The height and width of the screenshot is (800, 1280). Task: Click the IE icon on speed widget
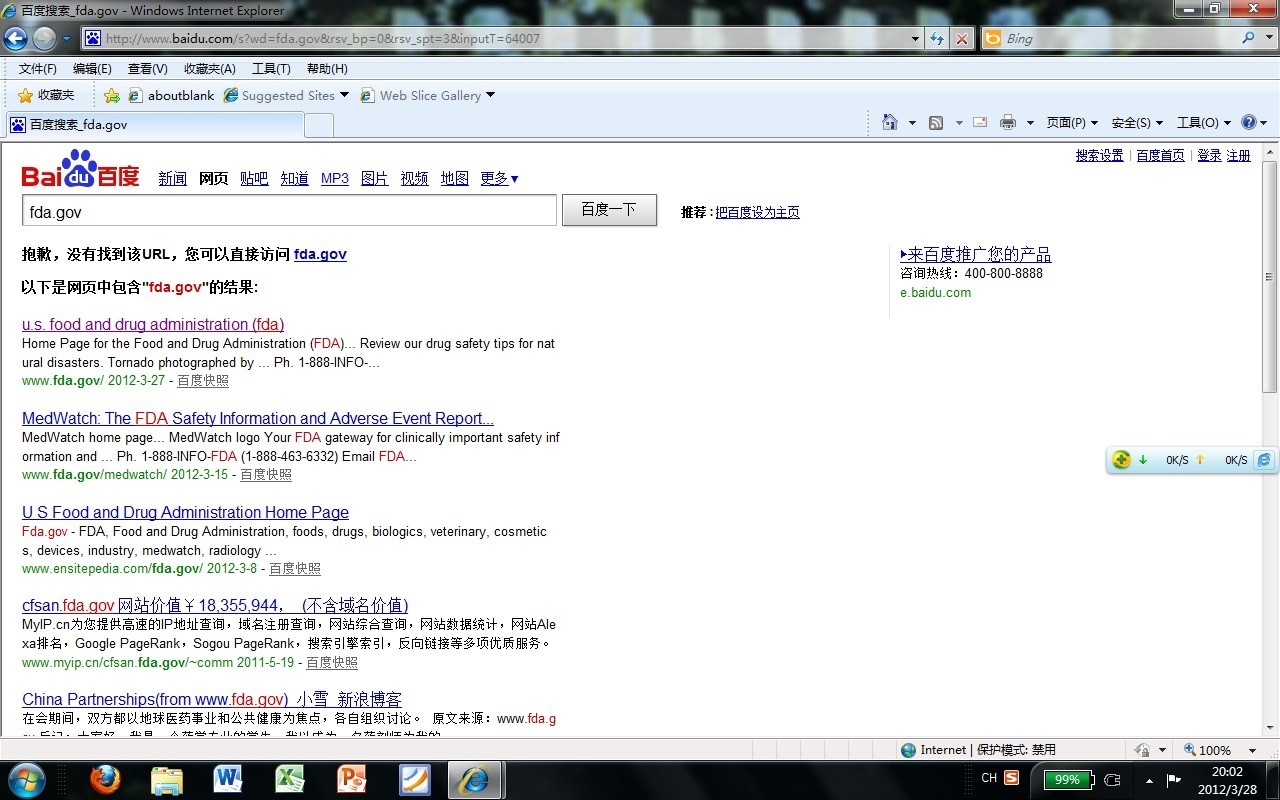click(1264, 460)
